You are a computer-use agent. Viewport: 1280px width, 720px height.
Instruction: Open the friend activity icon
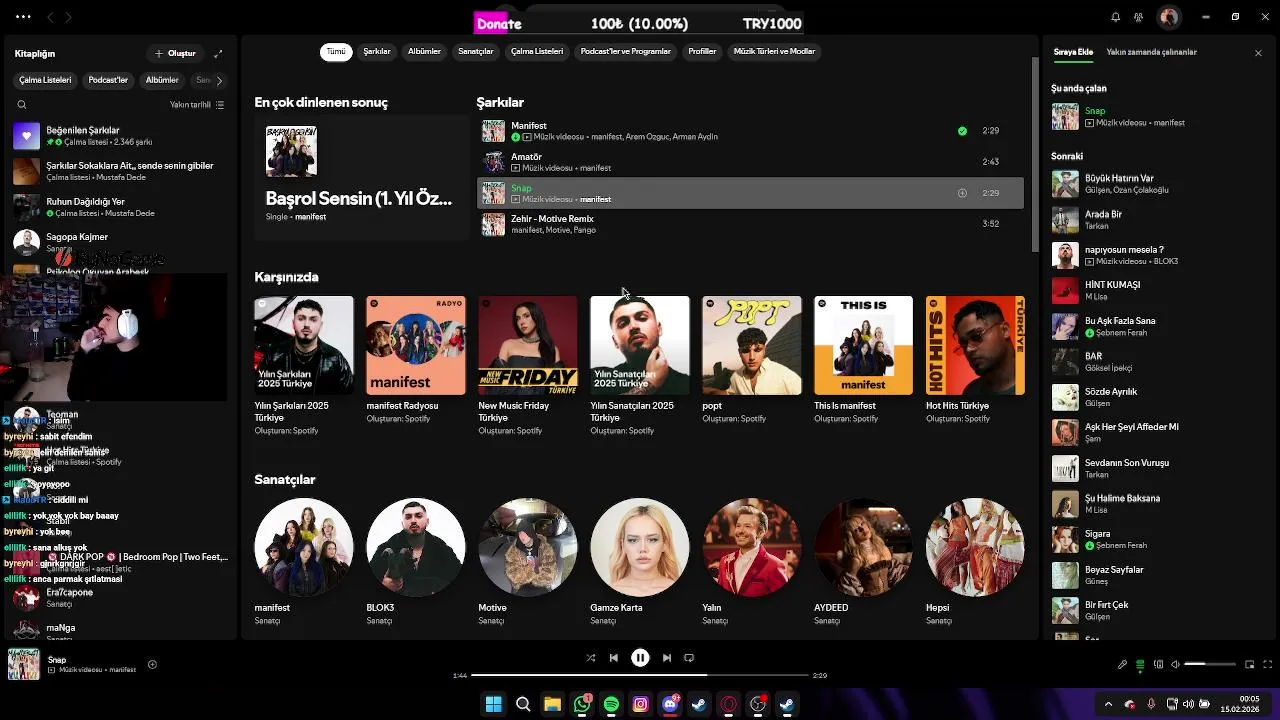click(x=1138, y=17)
